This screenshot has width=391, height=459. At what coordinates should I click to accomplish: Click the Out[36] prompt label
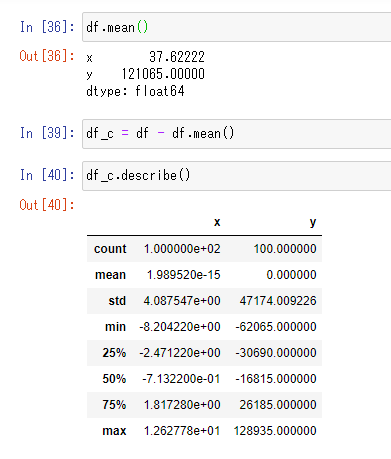coord(47,56)
